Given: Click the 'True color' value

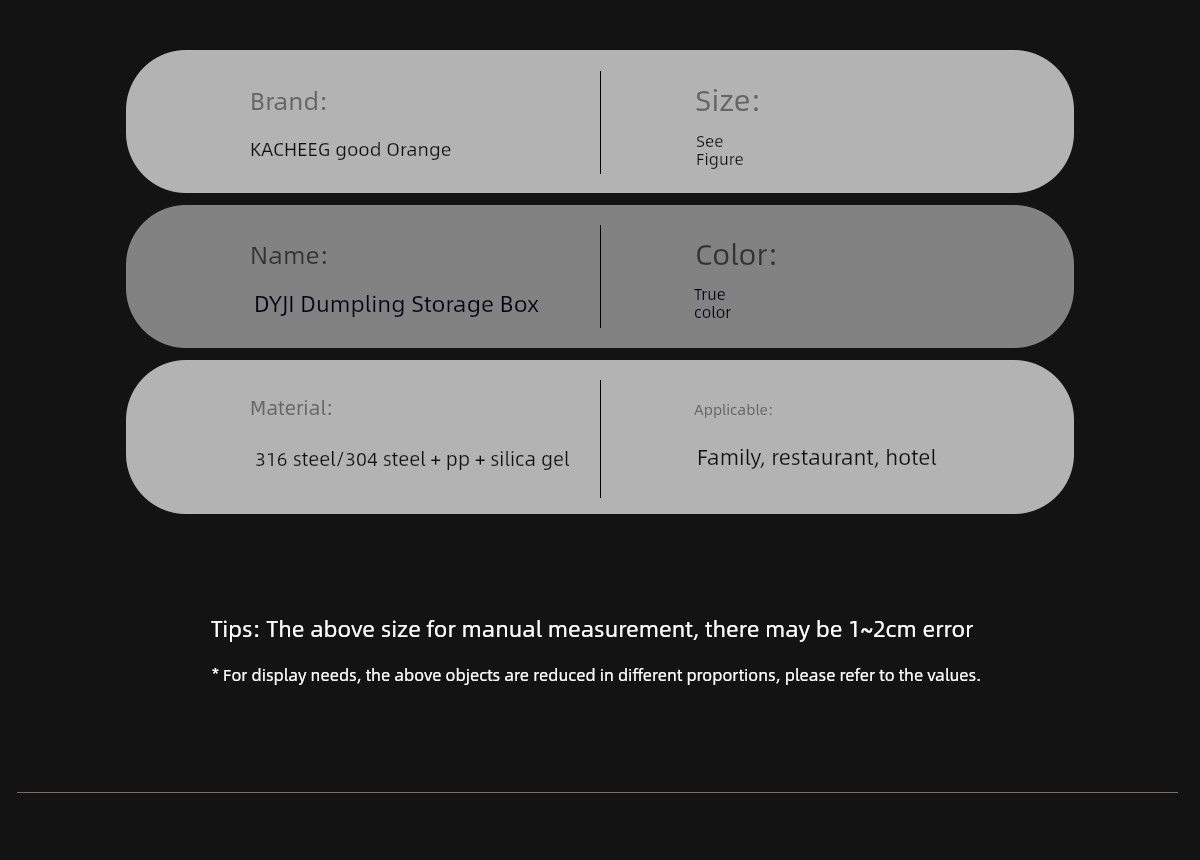Looking at the screenshot, I should point(712,303).
